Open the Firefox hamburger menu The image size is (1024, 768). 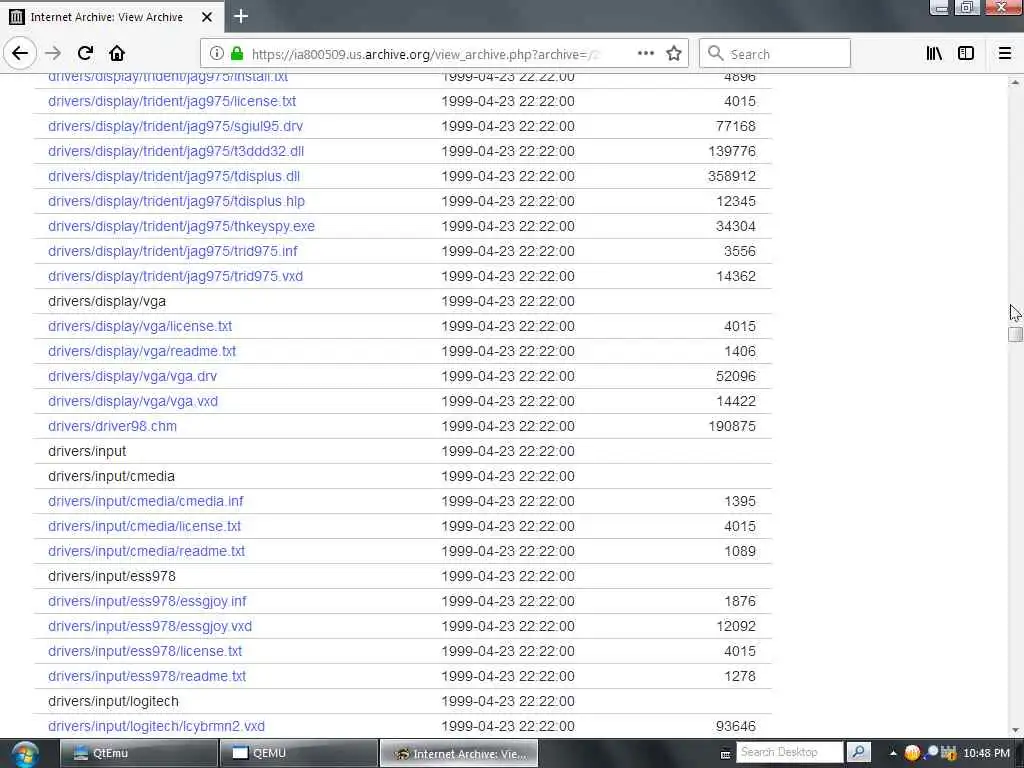click(x=1004, y=54)
